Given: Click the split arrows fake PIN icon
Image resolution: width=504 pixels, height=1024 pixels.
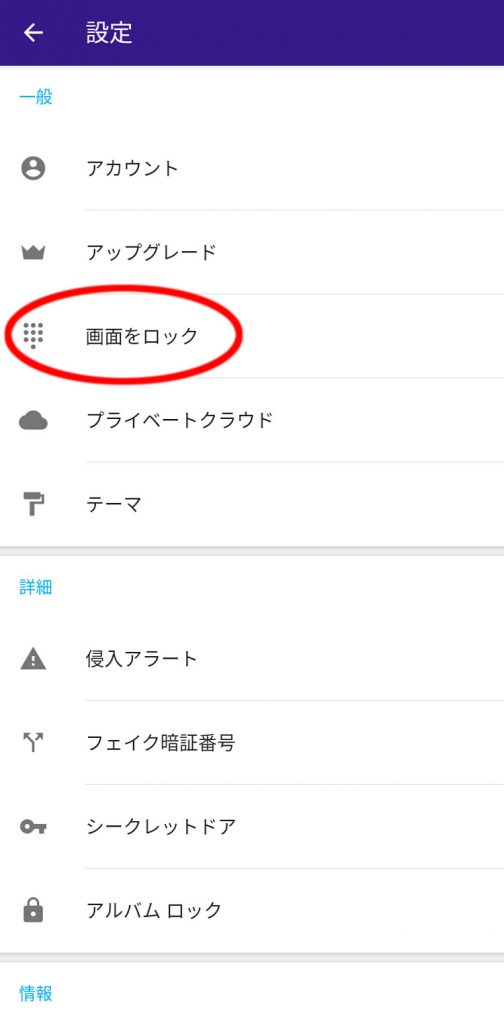Looking at the screenshot, I should click(x=33, y=742).
